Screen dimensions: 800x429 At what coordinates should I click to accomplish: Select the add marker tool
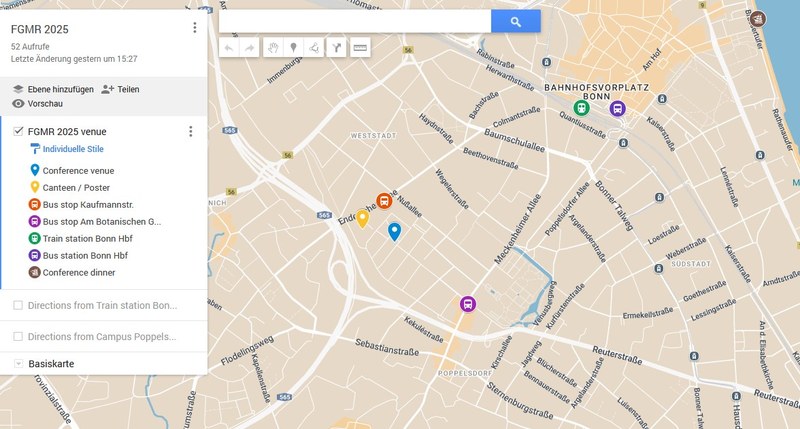point(293,48)
